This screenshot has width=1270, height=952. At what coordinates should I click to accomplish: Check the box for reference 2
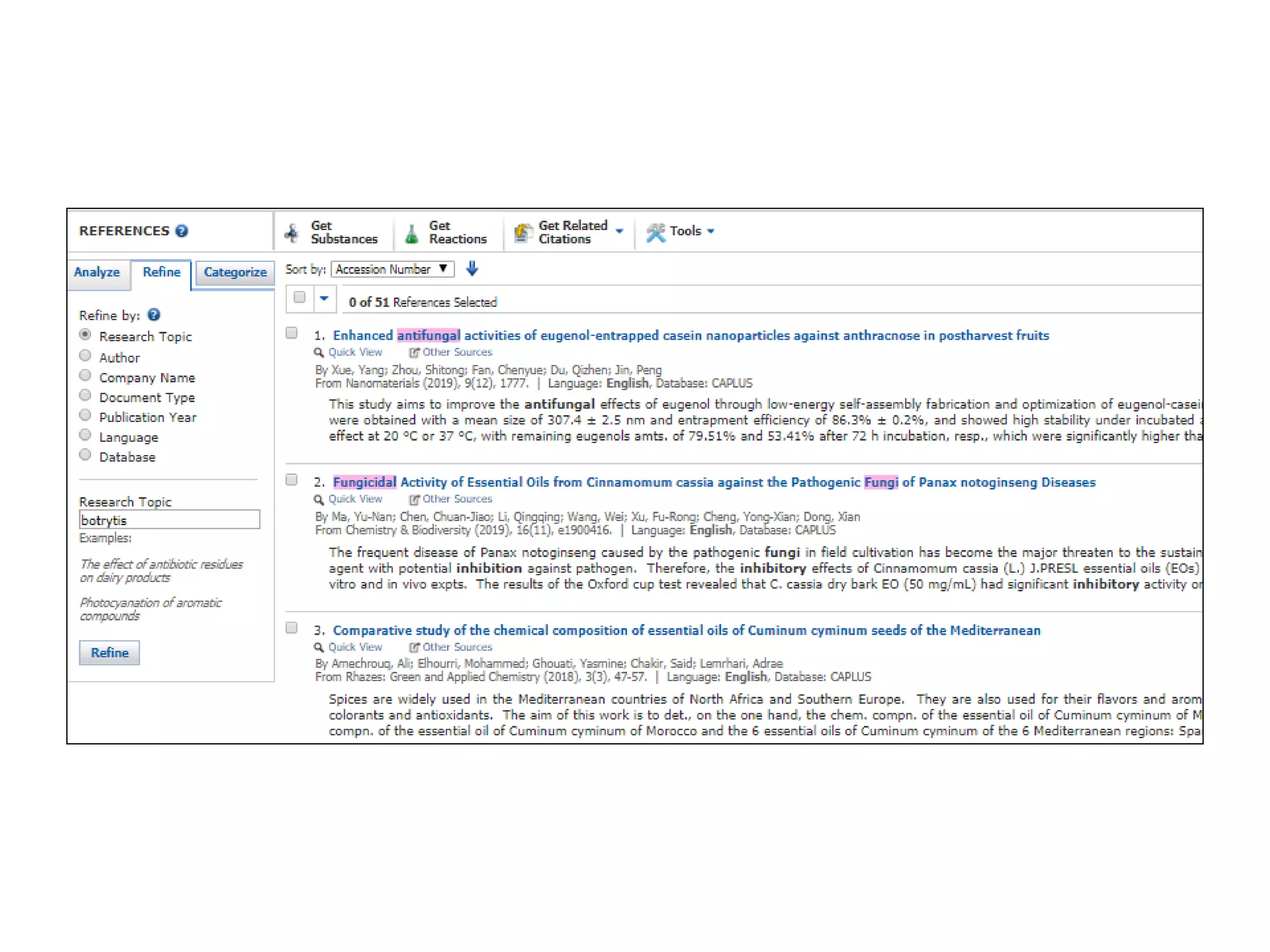pyautogui.click(x=291, y=480)
